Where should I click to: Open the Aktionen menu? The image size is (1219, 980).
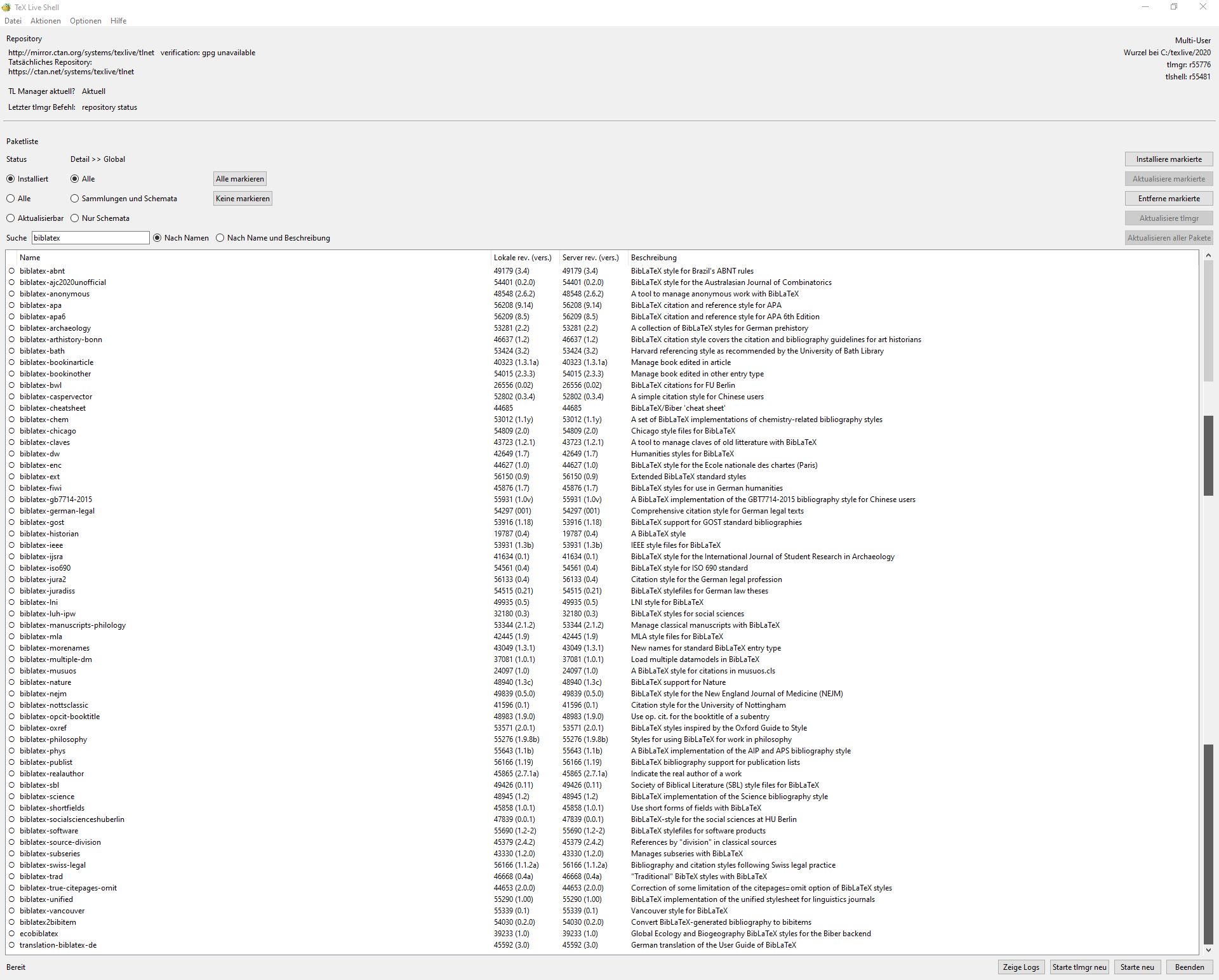point(46,21)
